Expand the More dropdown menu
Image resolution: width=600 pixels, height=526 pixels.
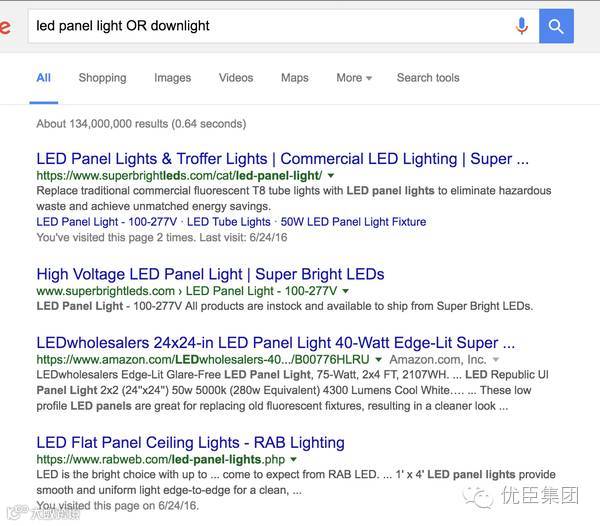click(354, 78)
